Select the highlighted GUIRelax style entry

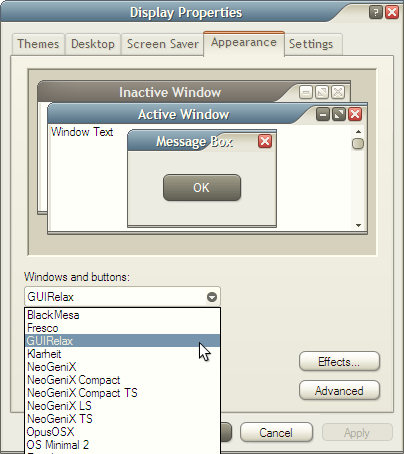tap(123, 341)
